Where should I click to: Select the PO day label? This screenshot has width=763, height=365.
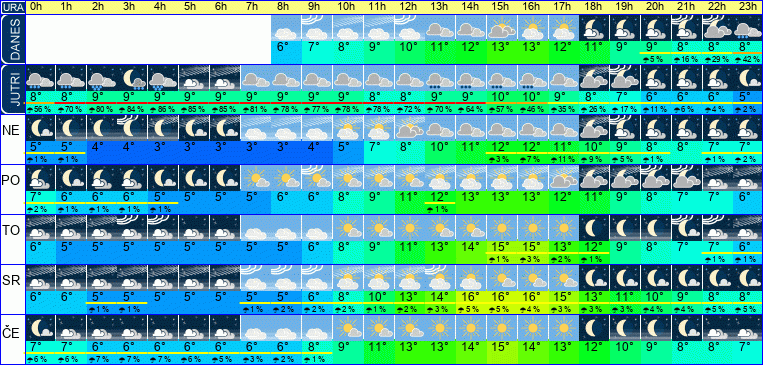click(x=10, y=181)
